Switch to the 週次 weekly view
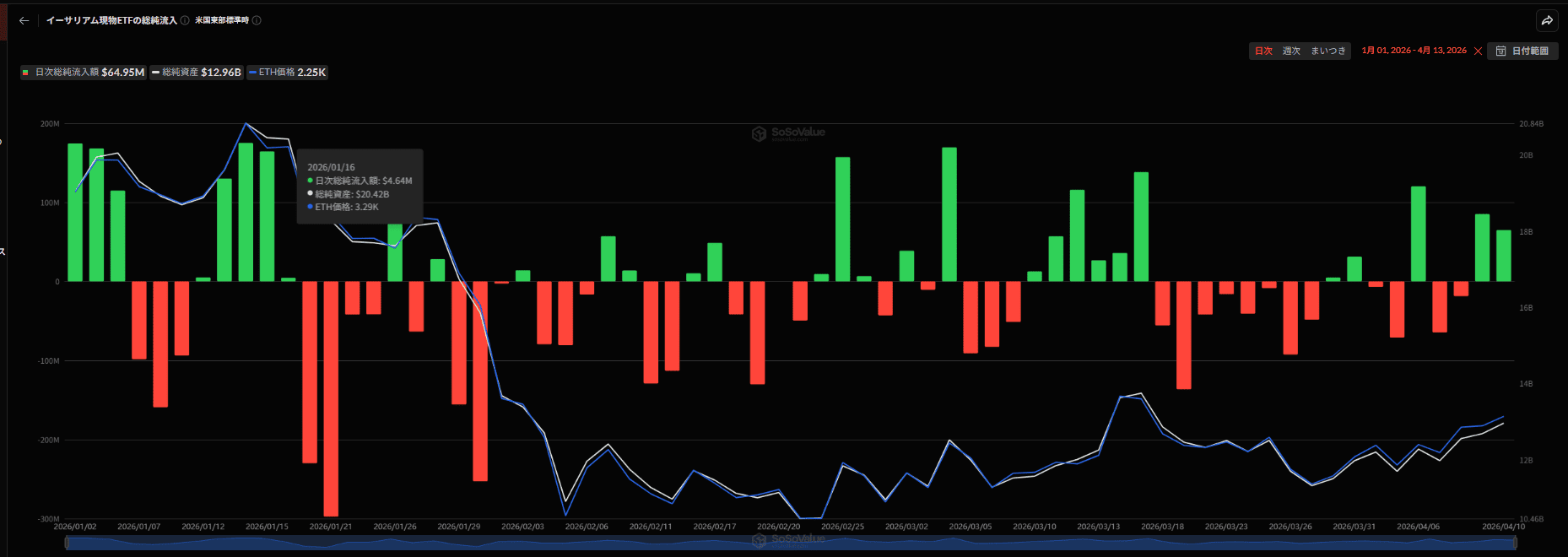Viewport: 1568px width, 557px height. [1291, 51]
